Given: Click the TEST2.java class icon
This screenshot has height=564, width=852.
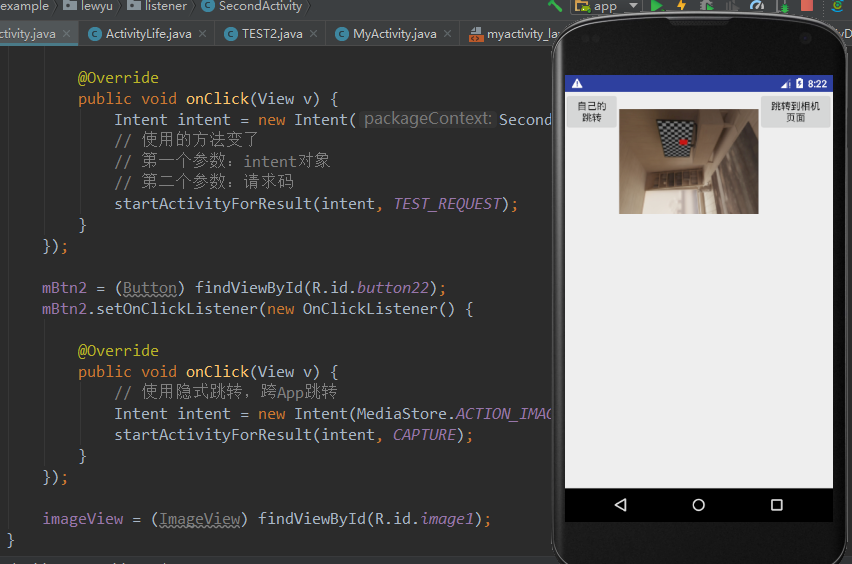Looking at the screenshot, I should 230,34.
